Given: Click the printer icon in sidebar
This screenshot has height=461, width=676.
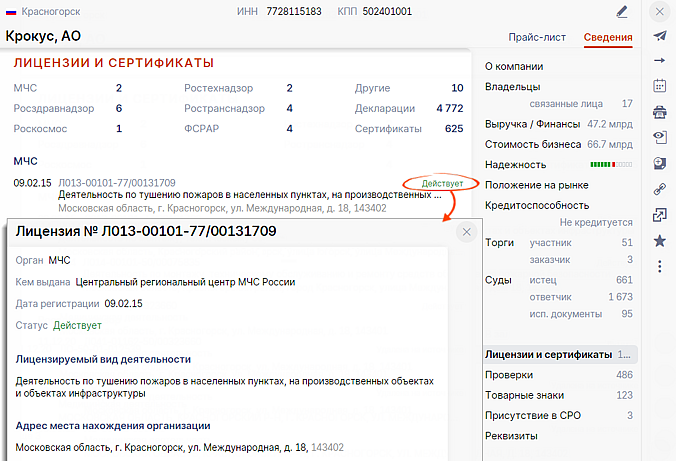Looking at the screenshot, I should point(659,112).
